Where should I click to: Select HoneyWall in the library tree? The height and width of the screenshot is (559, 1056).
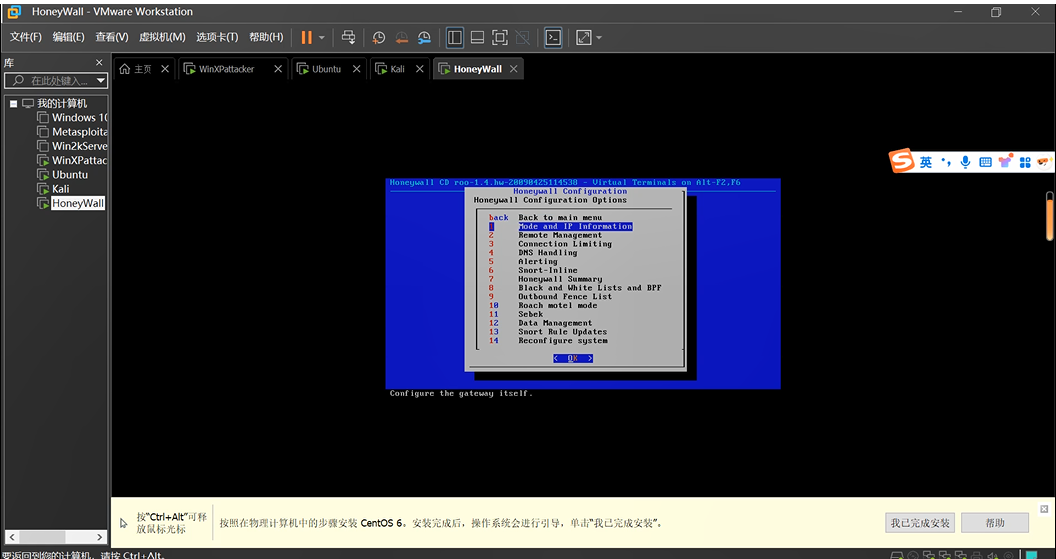pyautogui.click(x=71, y=203)
